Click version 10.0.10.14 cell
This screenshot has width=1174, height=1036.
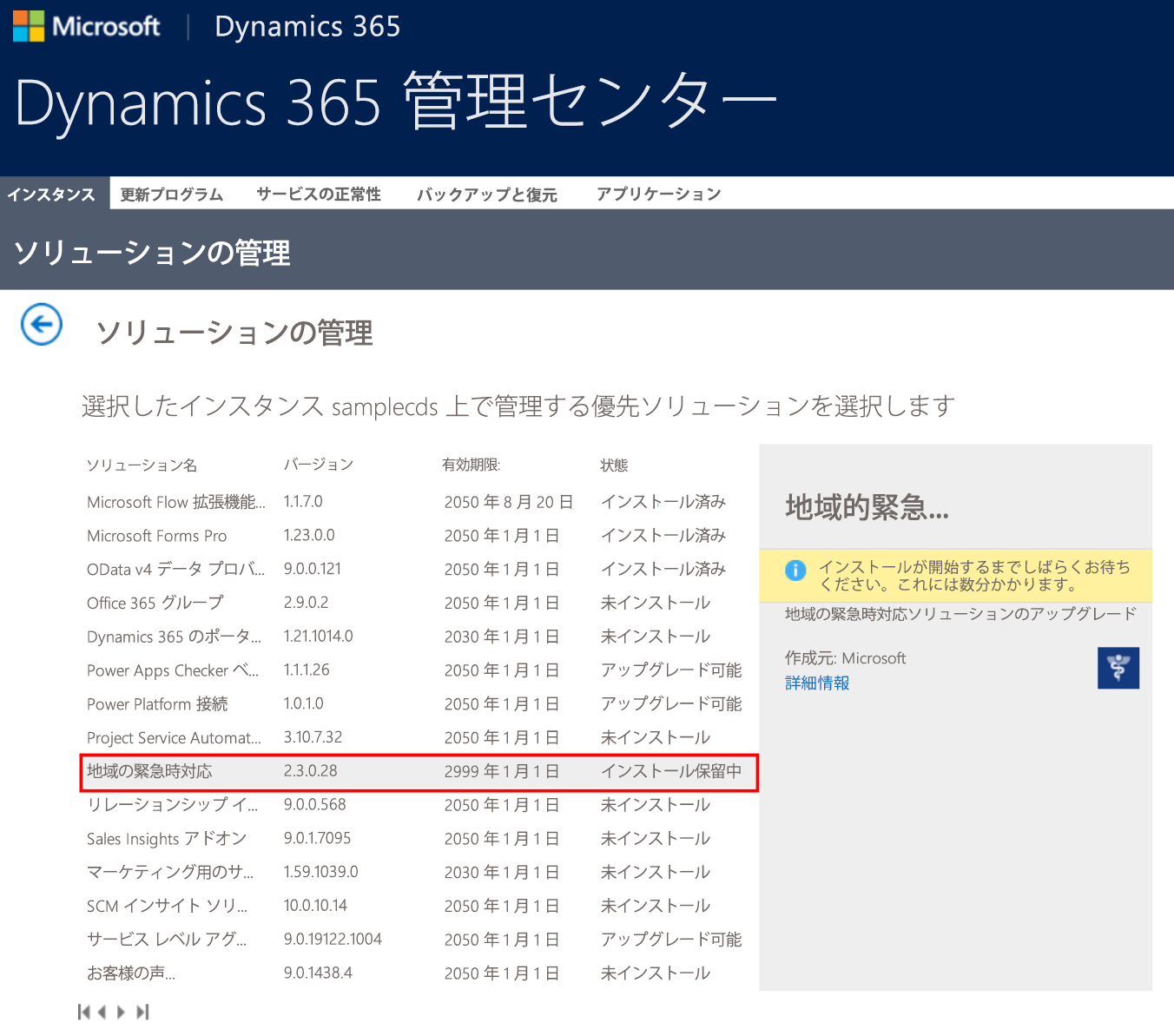pyautogui.click(x=315, y=906)
